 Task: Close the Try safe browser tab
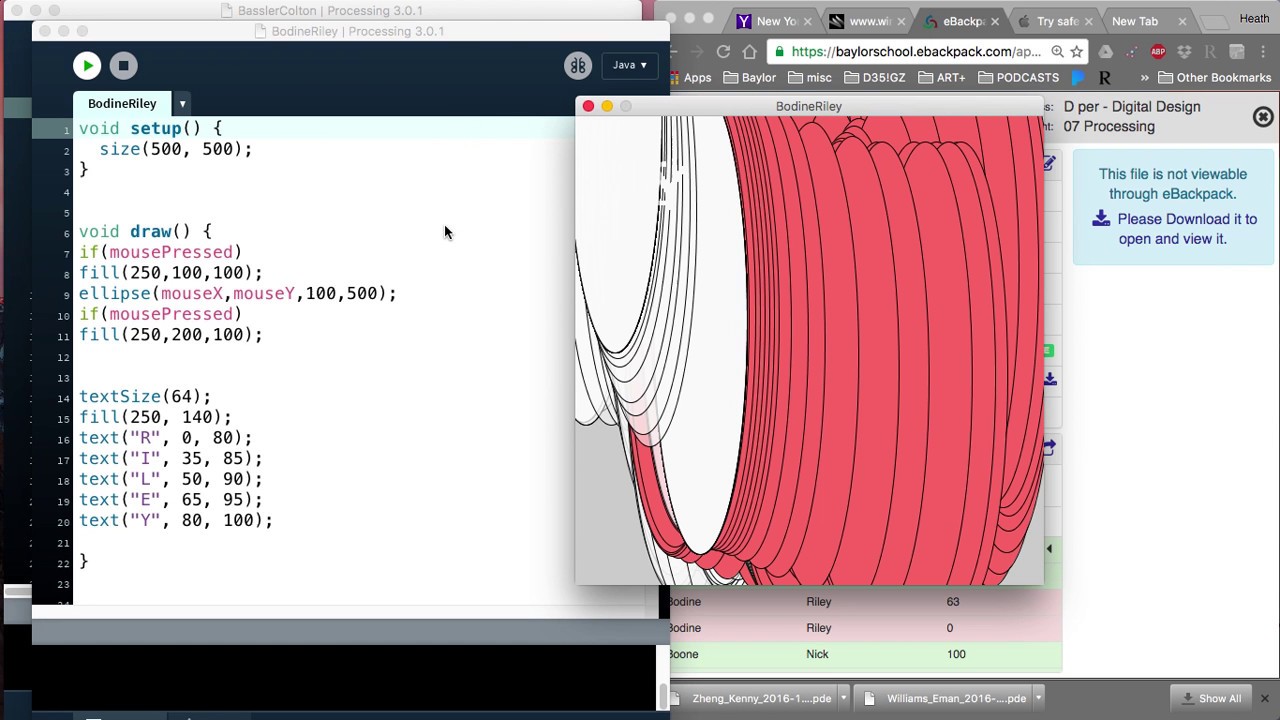(x=1088, y=21)
